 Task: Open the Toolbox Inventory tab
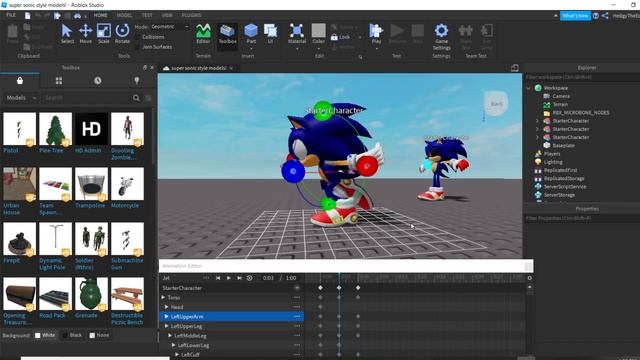pyautogui.click(x=20, y=80)
